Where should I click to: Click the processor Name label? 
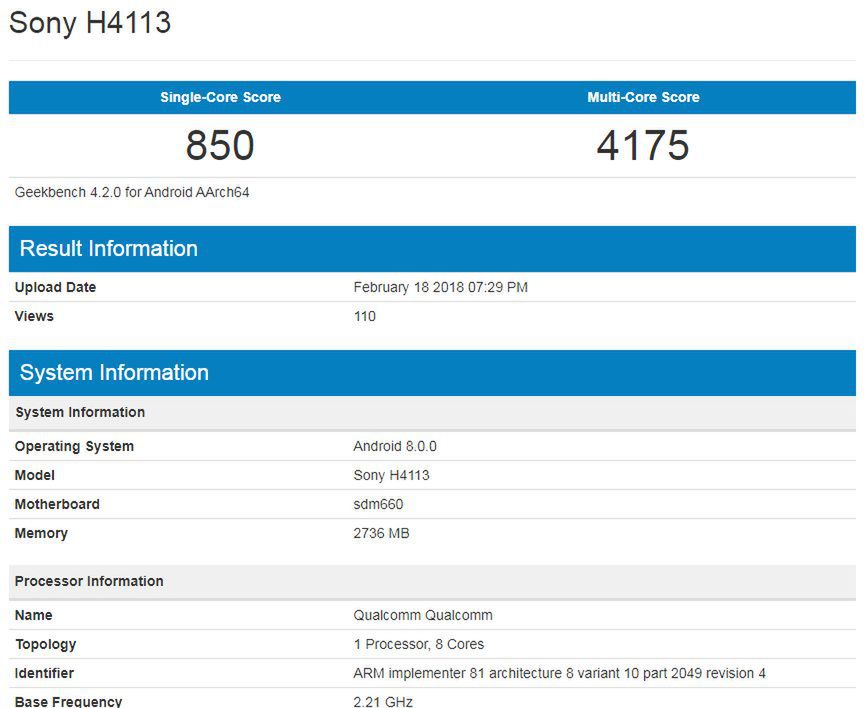34,615
